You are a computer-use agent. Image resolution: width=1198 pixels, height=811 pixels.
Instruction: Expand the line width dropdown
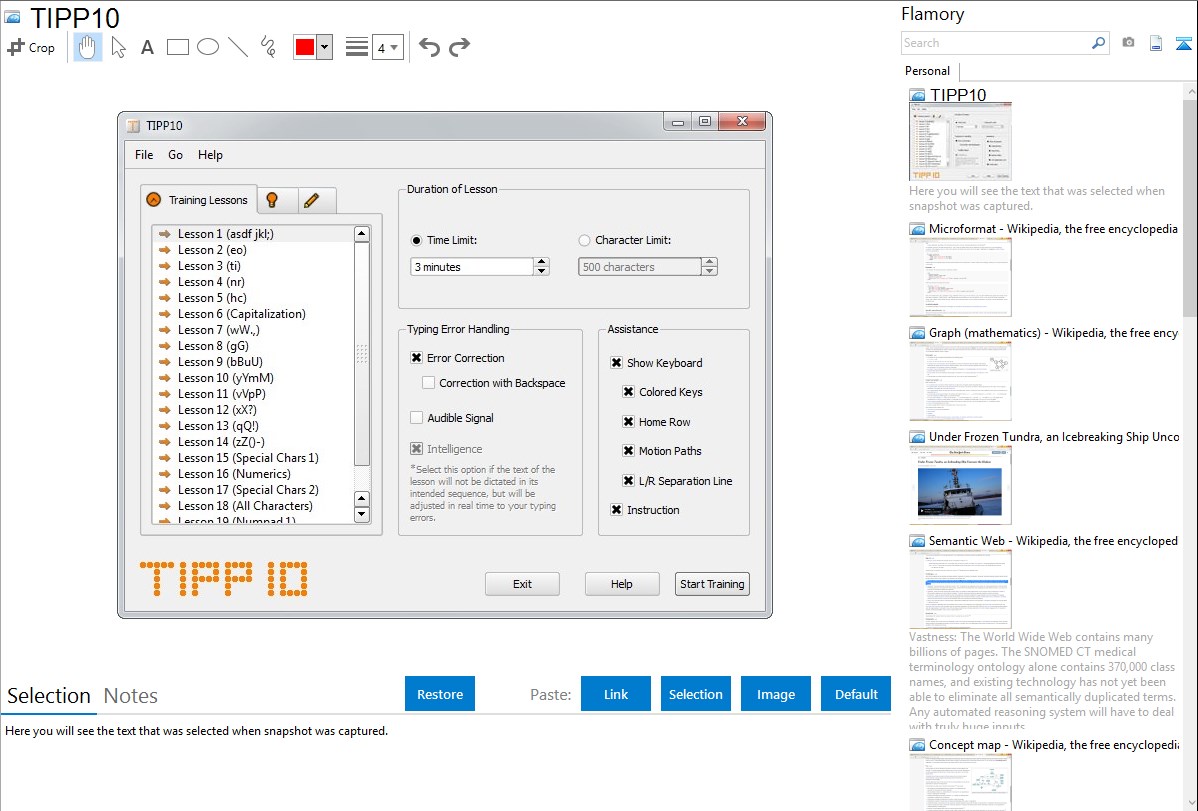coord(387,47)
